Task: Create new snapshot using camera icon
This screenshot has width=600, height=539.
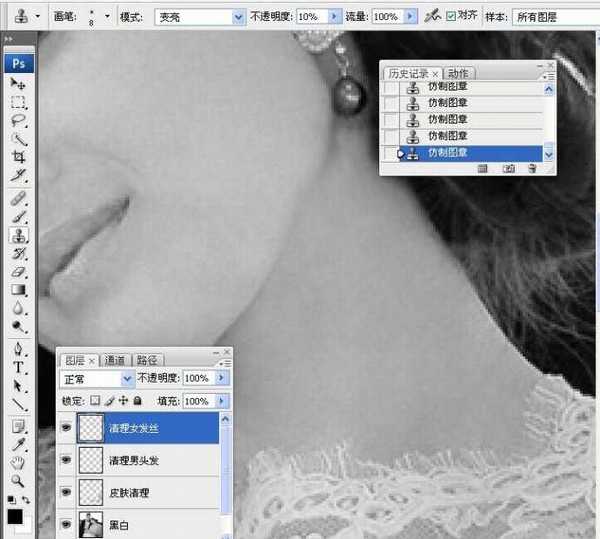Action: [509, 169]
